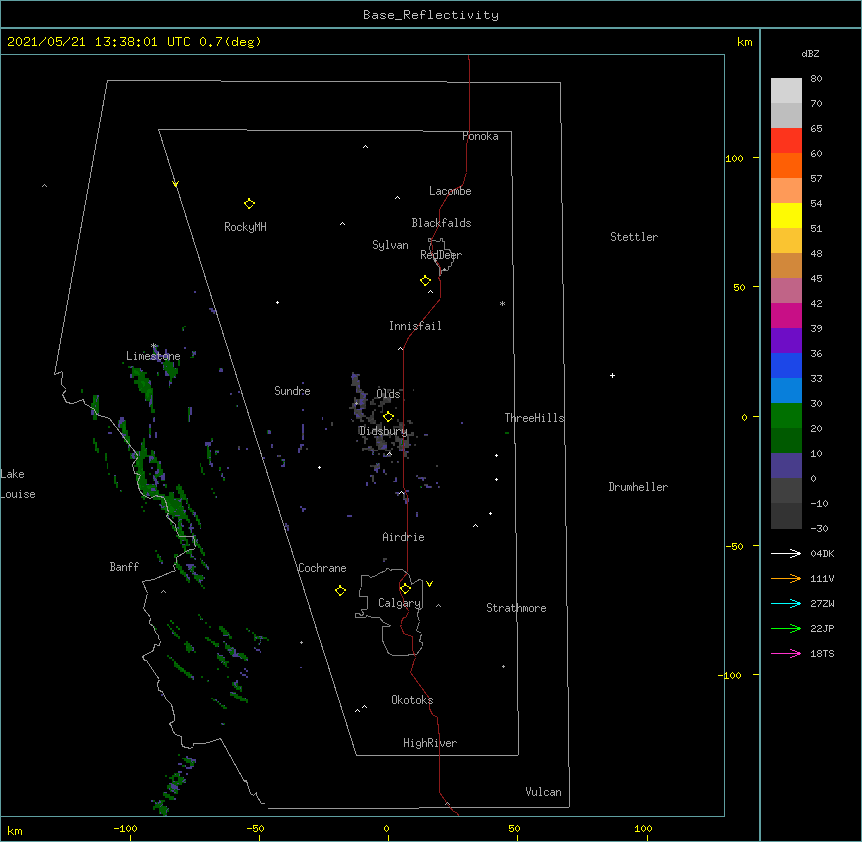Click the asterisk marker east of Innisfail
Viewport: 862px width, 842px height.
502,303
